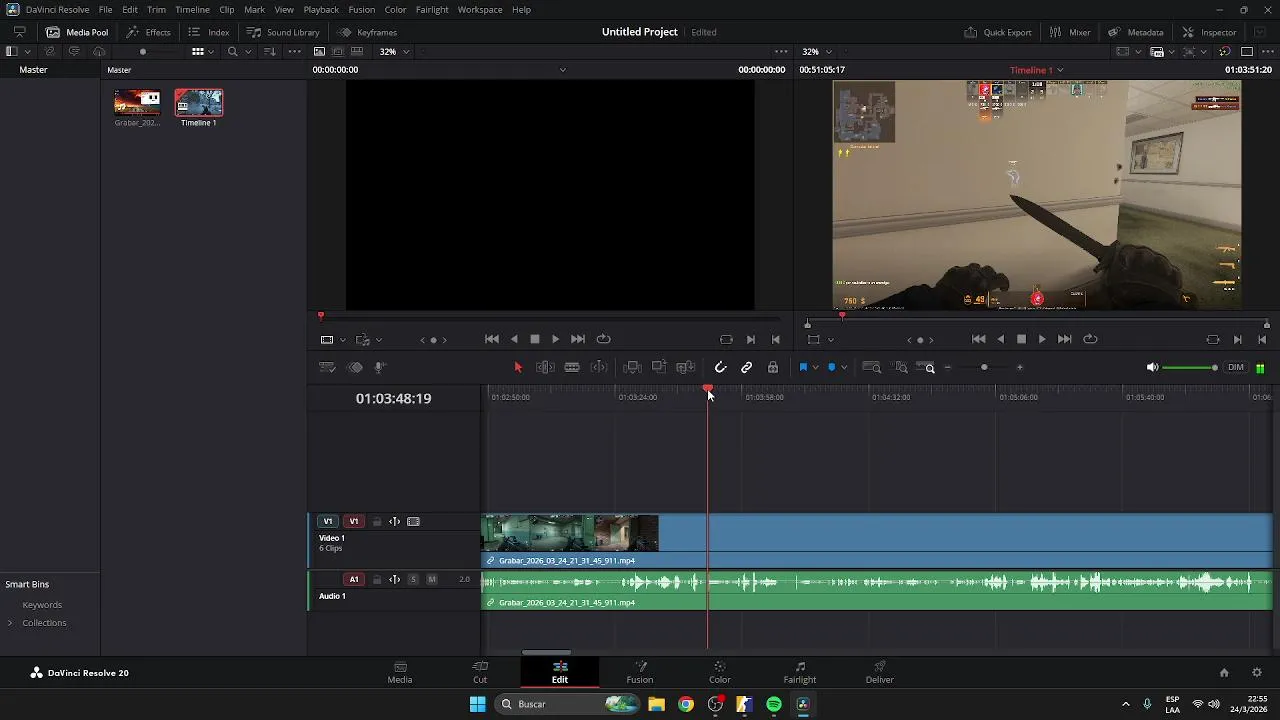Screen dimensions: 1280x720
Task: Click the timeline playhead marker in ruler
Action: pos(708,389)
